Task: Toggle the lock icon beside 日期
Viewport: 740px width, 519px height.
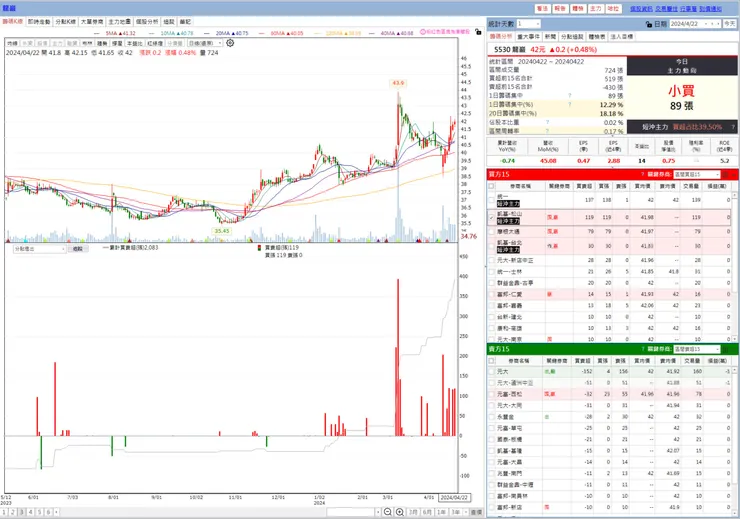Action: pos(648,24)
